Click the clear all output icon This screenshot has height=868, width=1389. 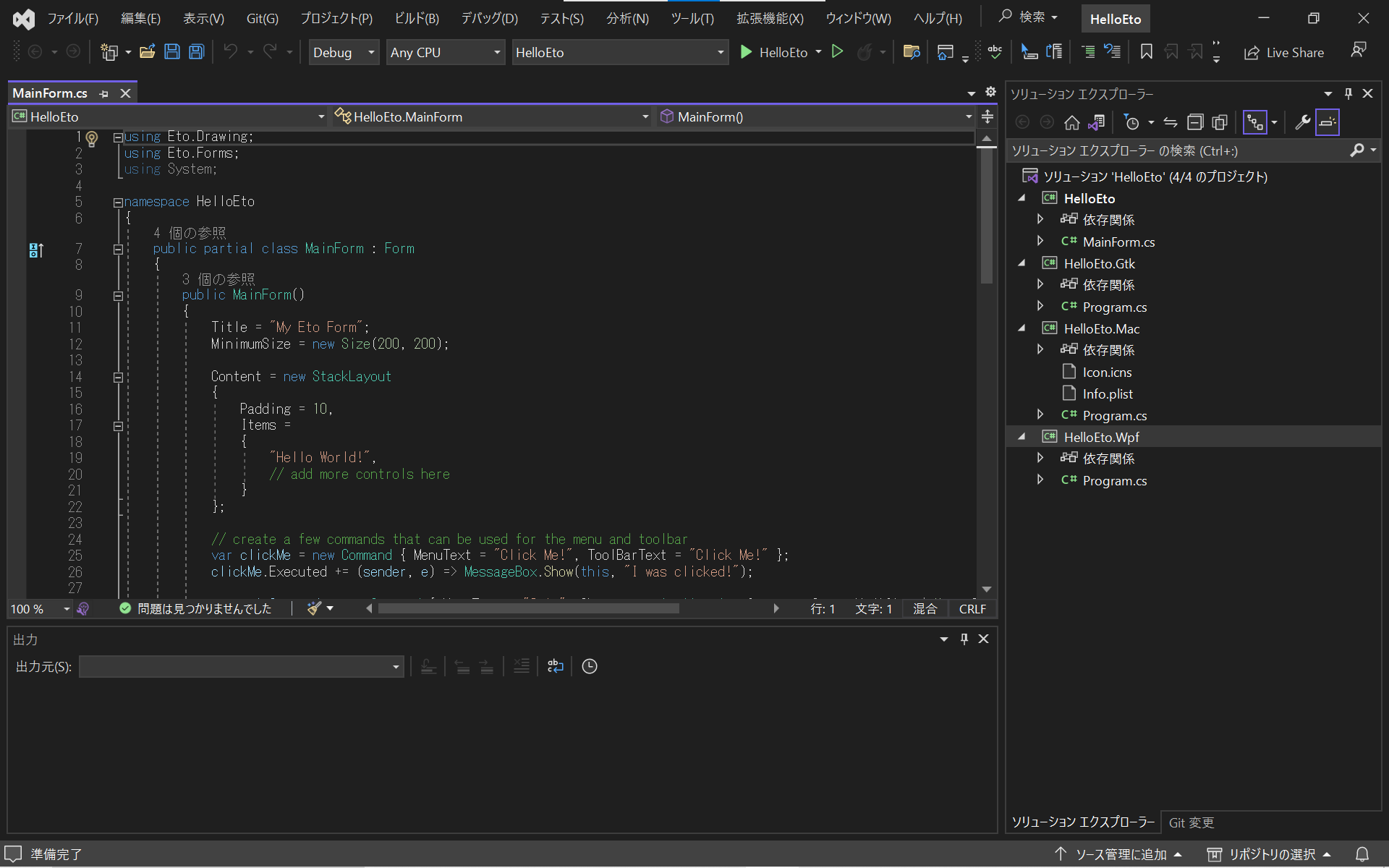tap(522, 666)
